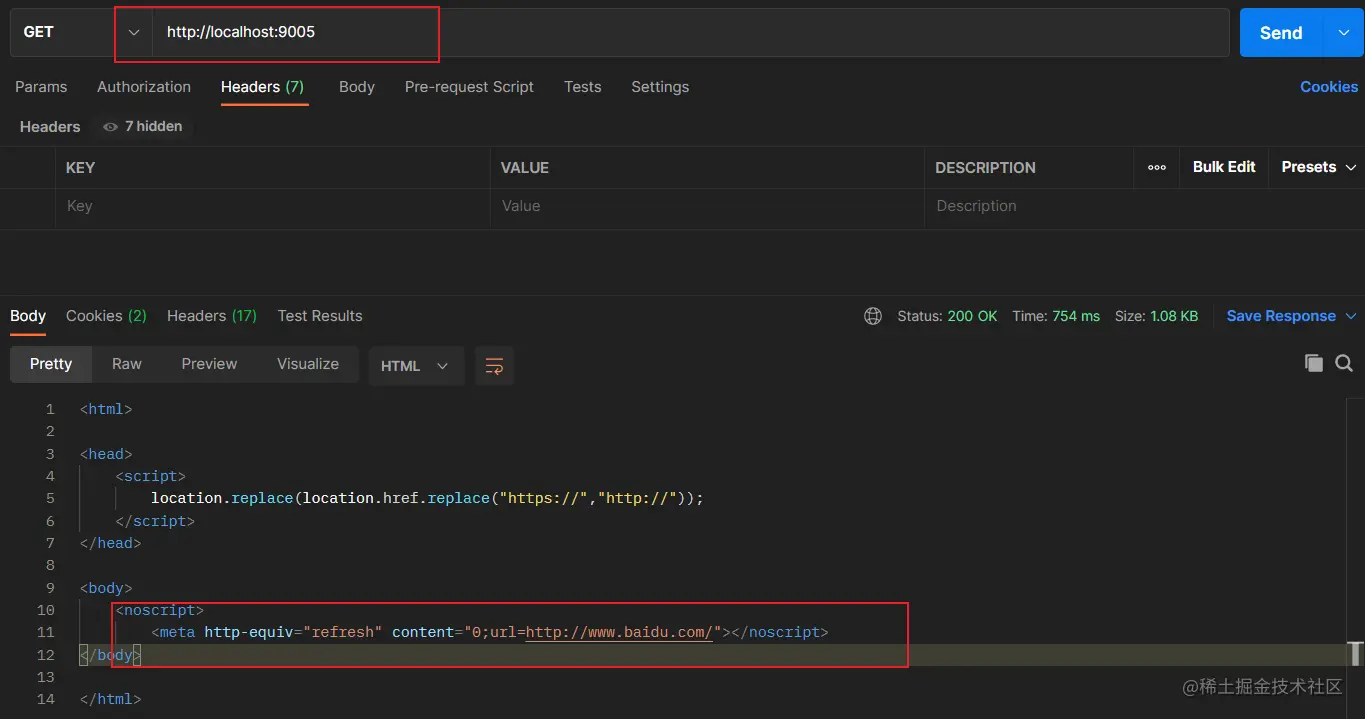Open the request Body tab

pos(357,87)
